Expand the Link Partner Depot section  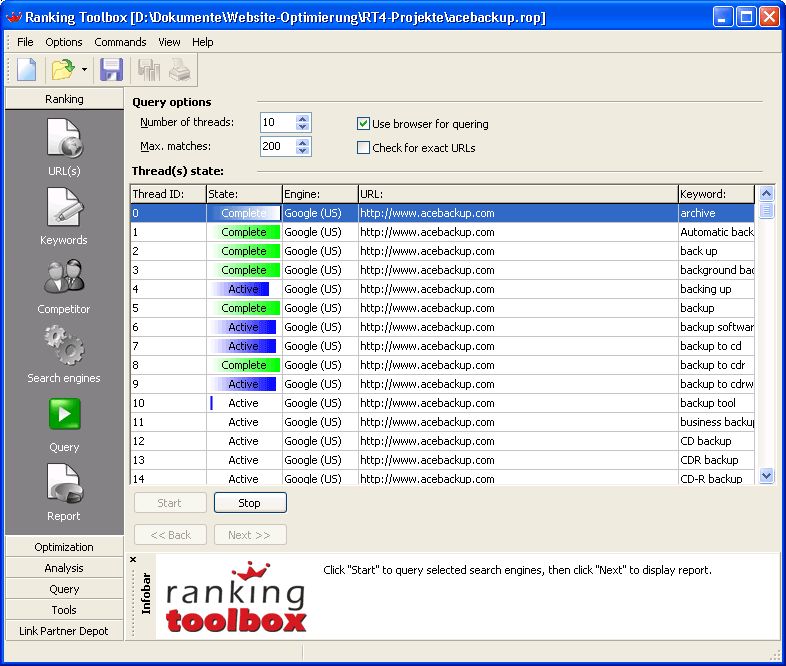click(64, 630)
